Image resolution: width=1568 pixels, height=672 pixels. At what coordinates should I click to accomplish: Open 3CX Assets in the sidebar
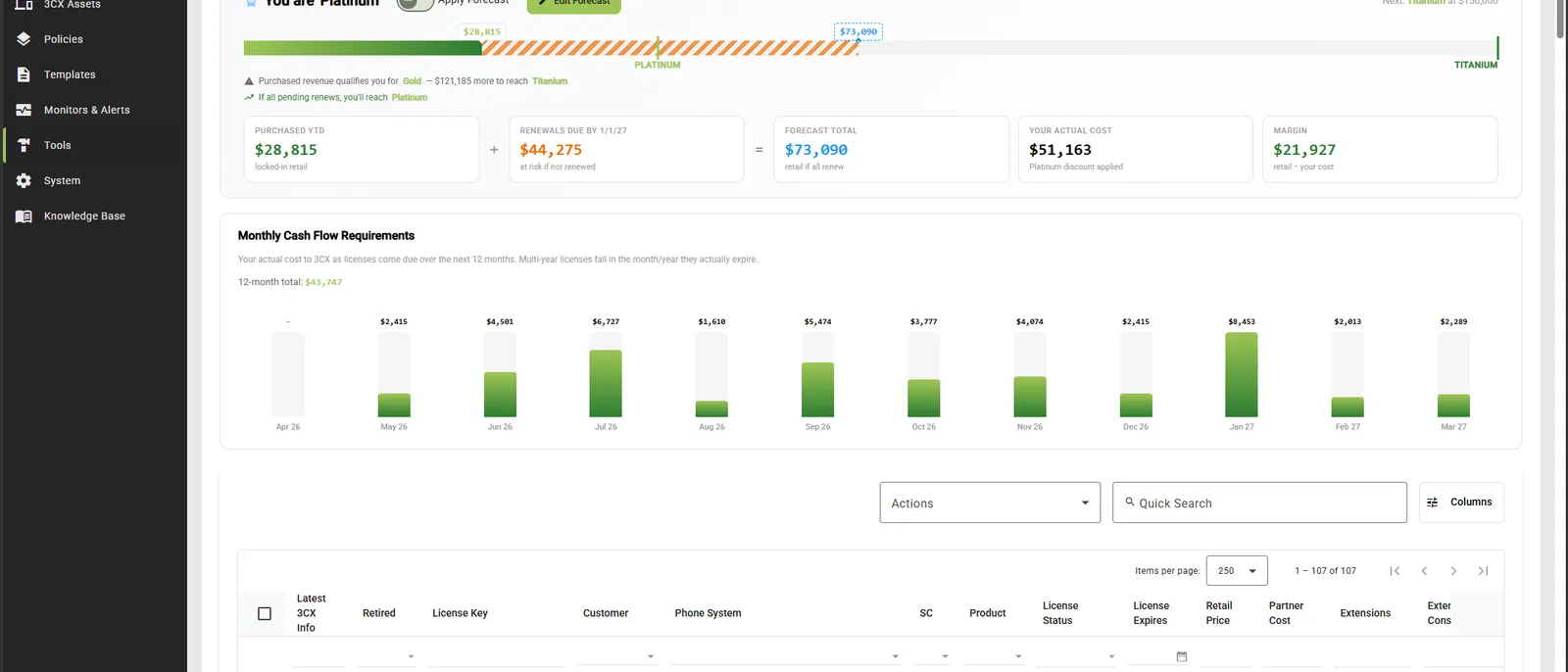click(72, 5)
